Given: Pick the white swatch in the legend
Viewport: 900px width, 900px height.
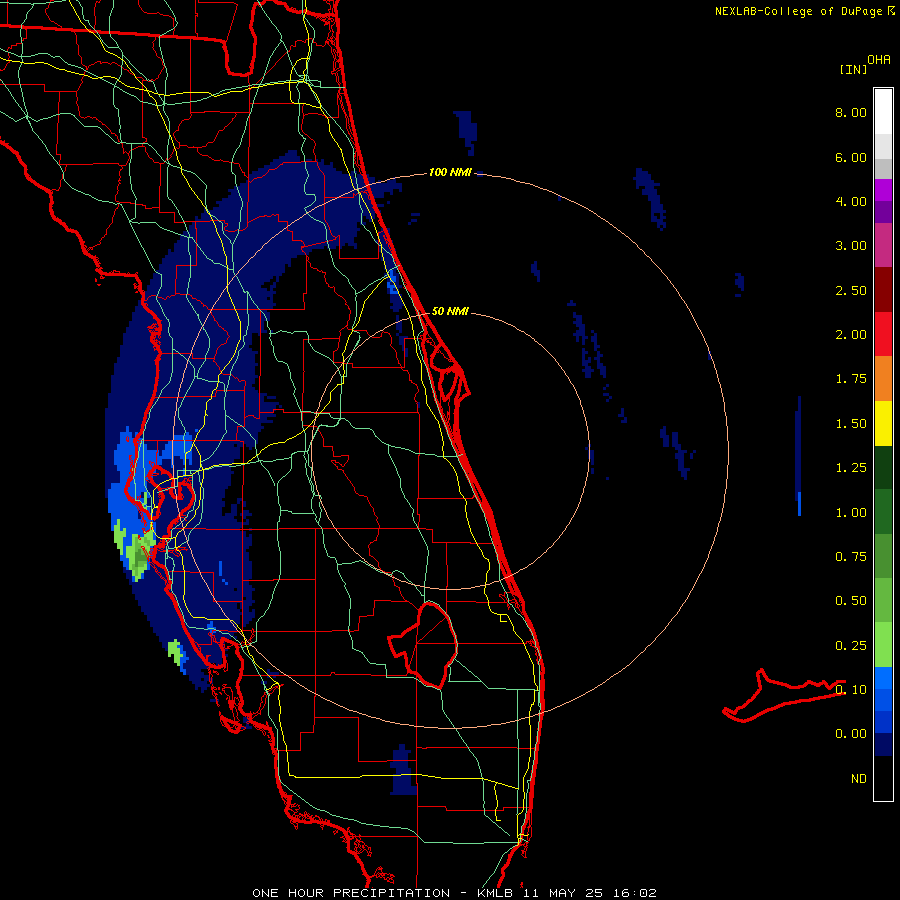Looking at the screenshot, I should pyautogui.click(x=883, y=112).
